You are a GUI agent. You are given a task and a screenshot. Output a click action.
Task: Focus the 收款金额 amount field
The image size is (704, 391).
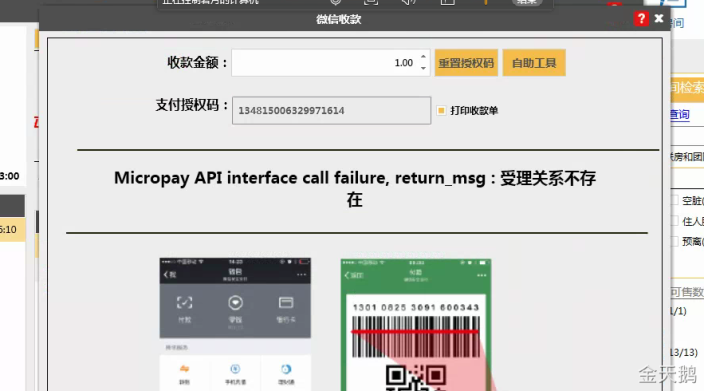coord(331,63)
